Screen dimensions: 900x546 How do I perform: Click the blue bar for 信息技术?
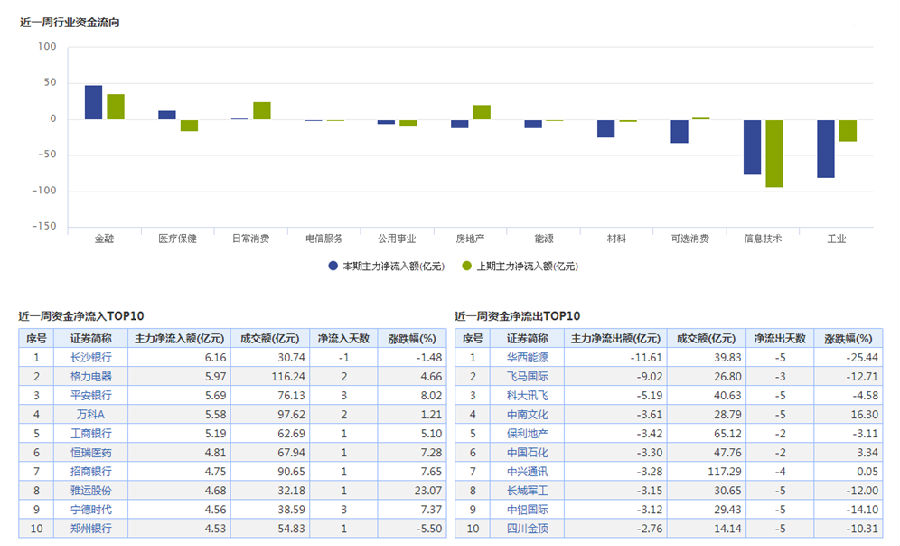tap(752, 147)
